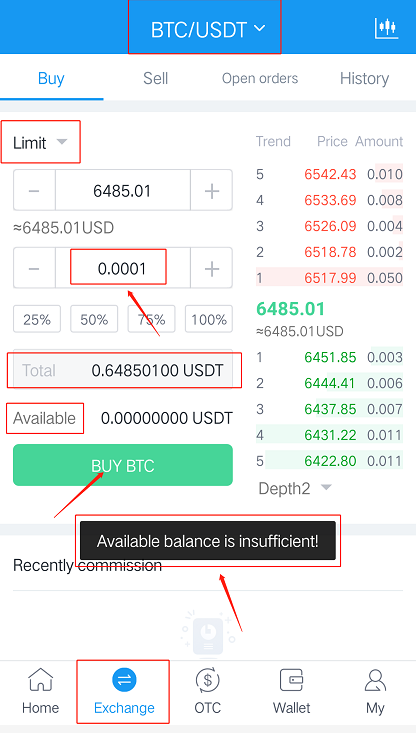Screen dimensions: 416x733
Task: Increase price with the plus button
Action: click(212, 190)
